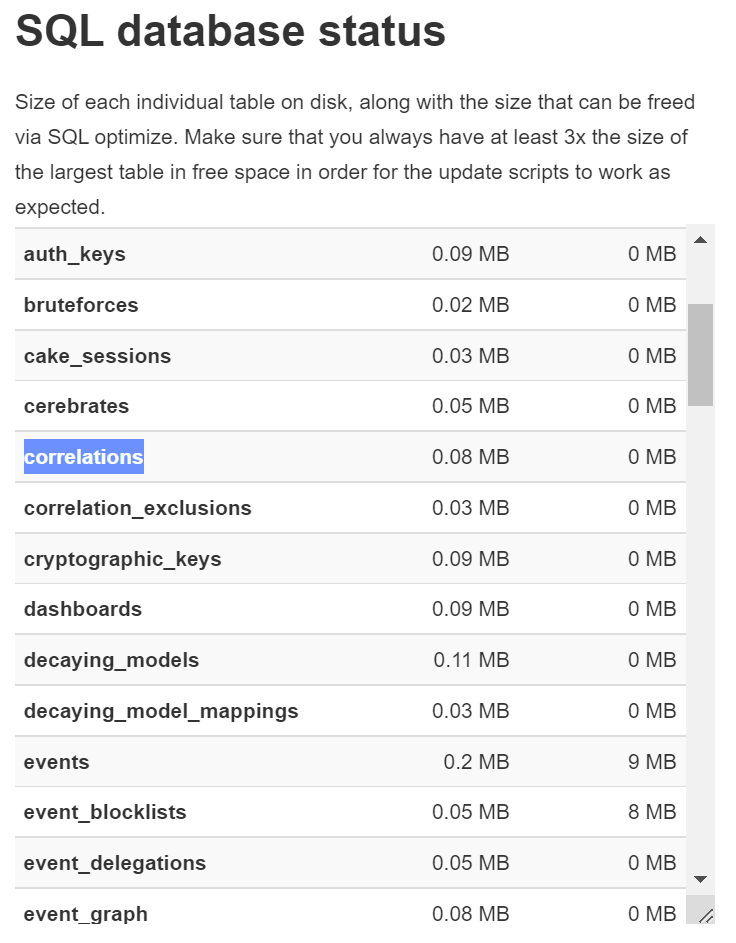Screen dimensions: 736x943
Task: Click the event_graph table name
Action: (85, 914)
